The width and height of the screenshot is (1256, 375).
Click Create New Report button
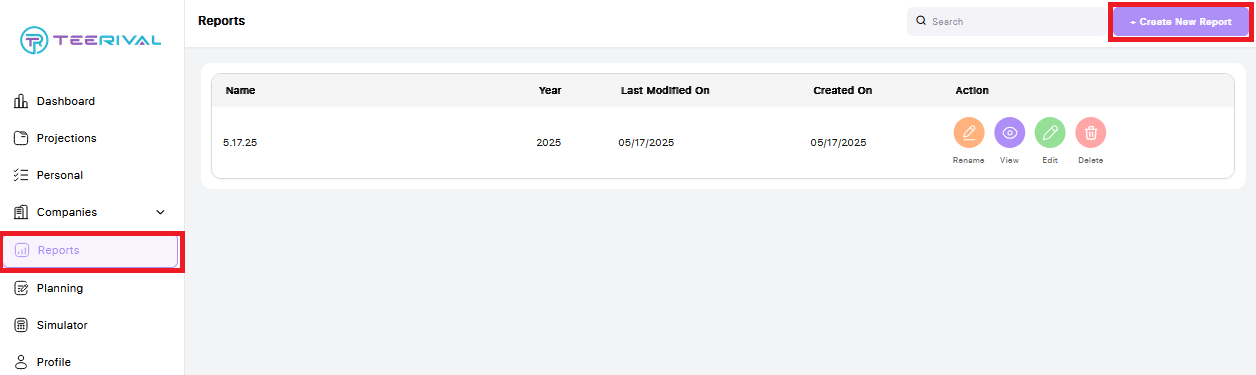[x=1180, y=21]
